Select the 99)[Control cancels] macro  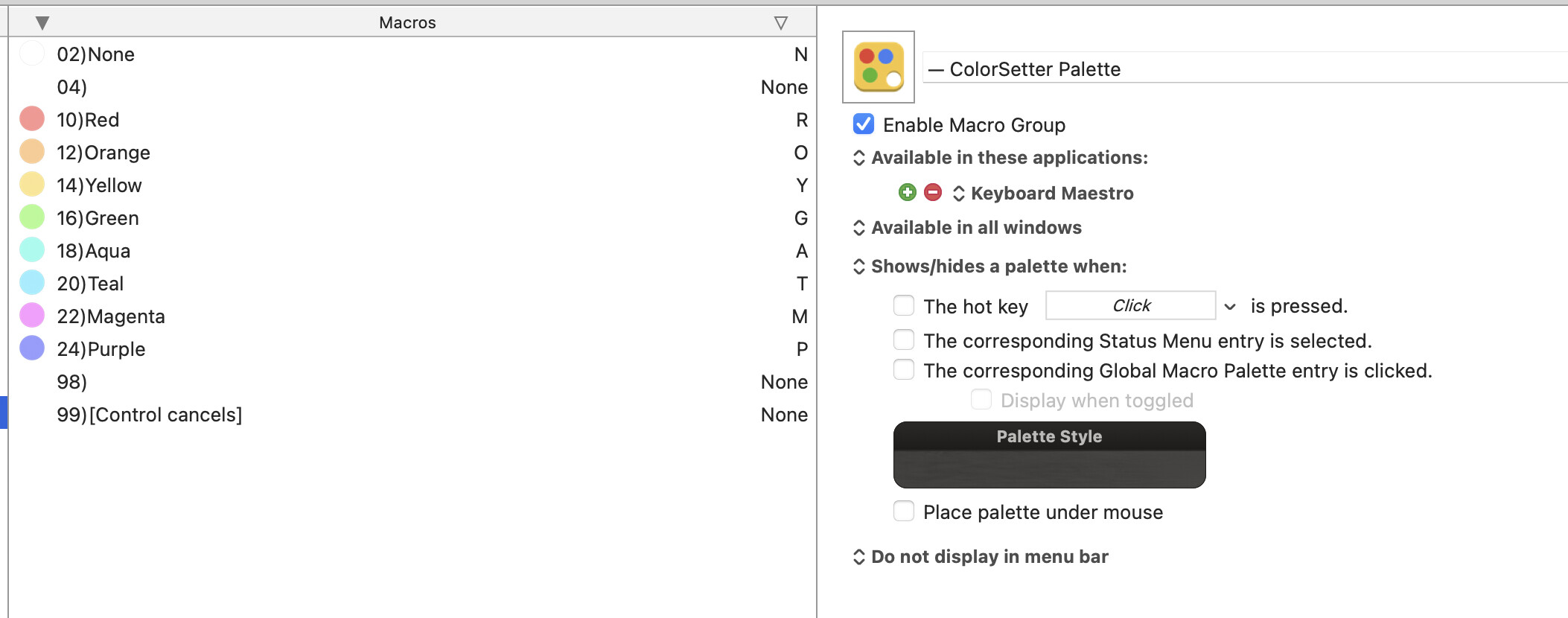(x=150, y=415)
